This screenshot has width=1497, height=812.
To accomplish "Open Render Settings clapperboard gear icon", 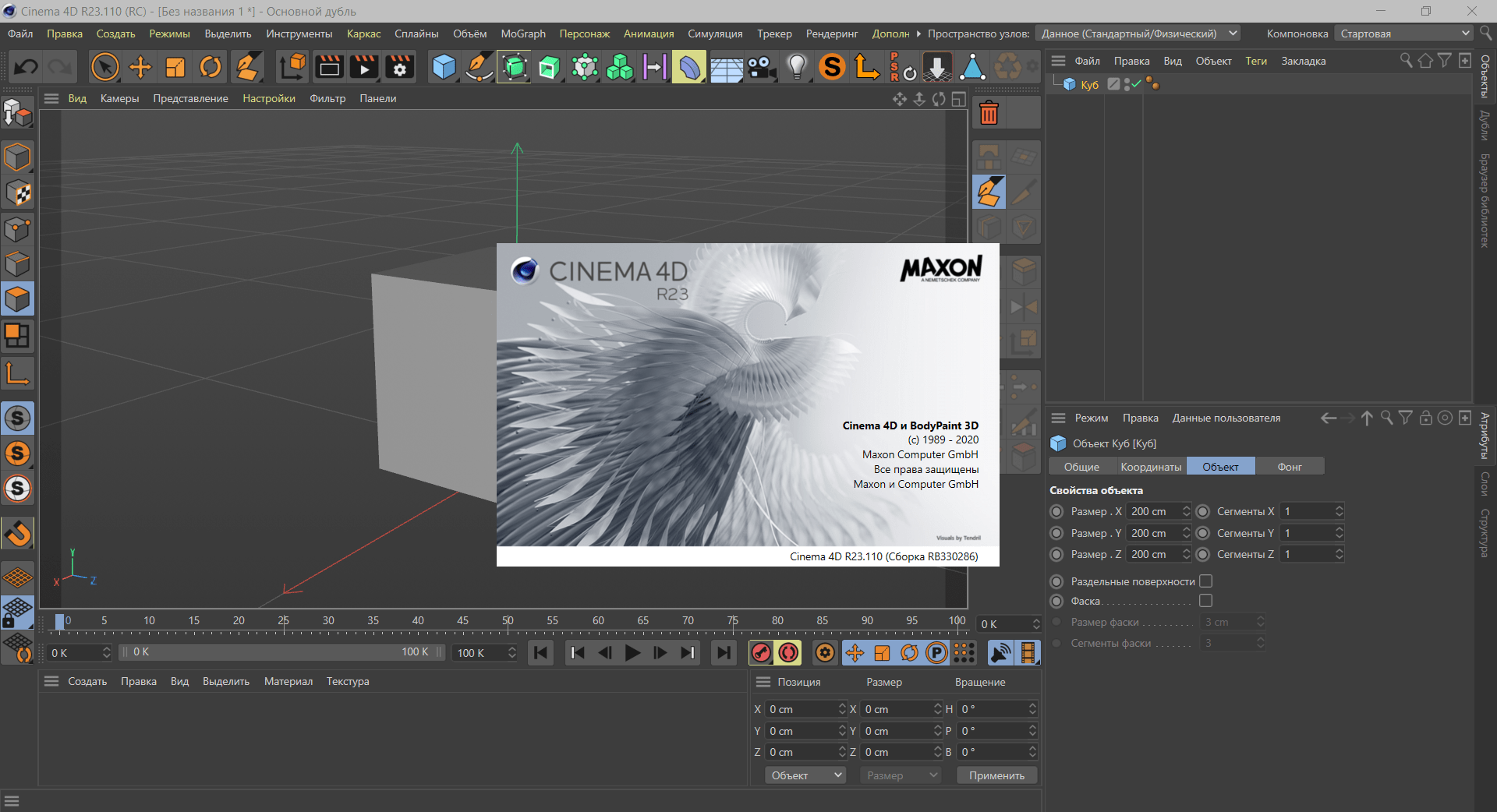I will tap(400, 67).
